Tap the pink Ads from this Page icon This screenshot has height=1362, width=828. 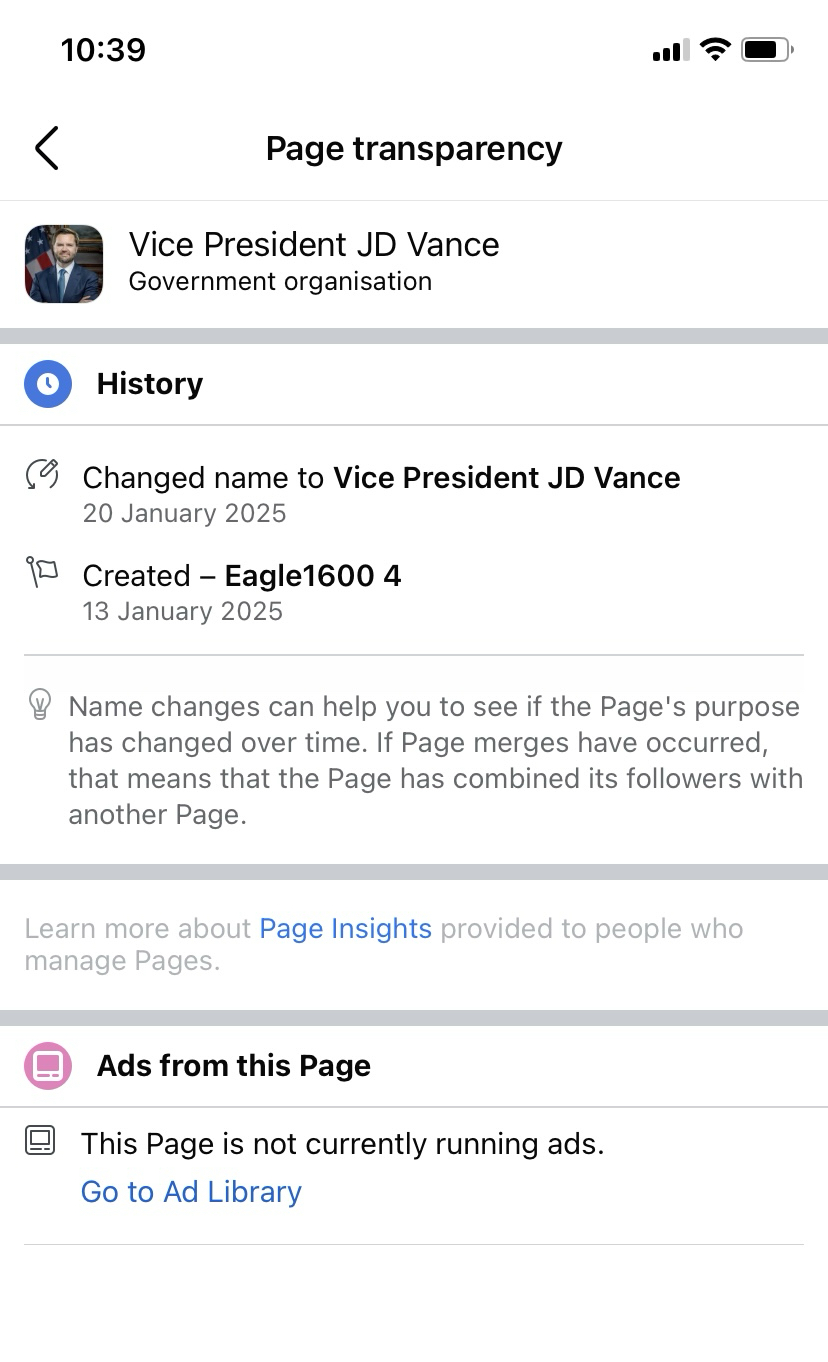[x=48, y=1065]
